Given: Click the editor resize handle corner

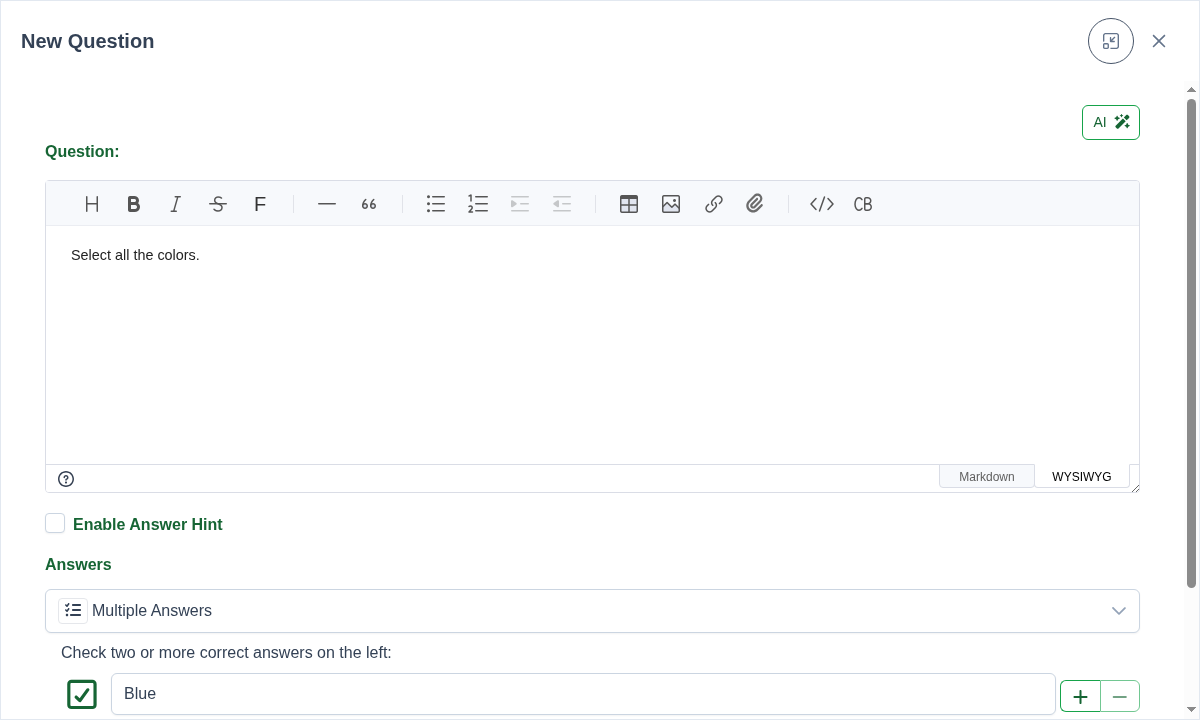Looking at the screenshot, I should [1135, 488].
